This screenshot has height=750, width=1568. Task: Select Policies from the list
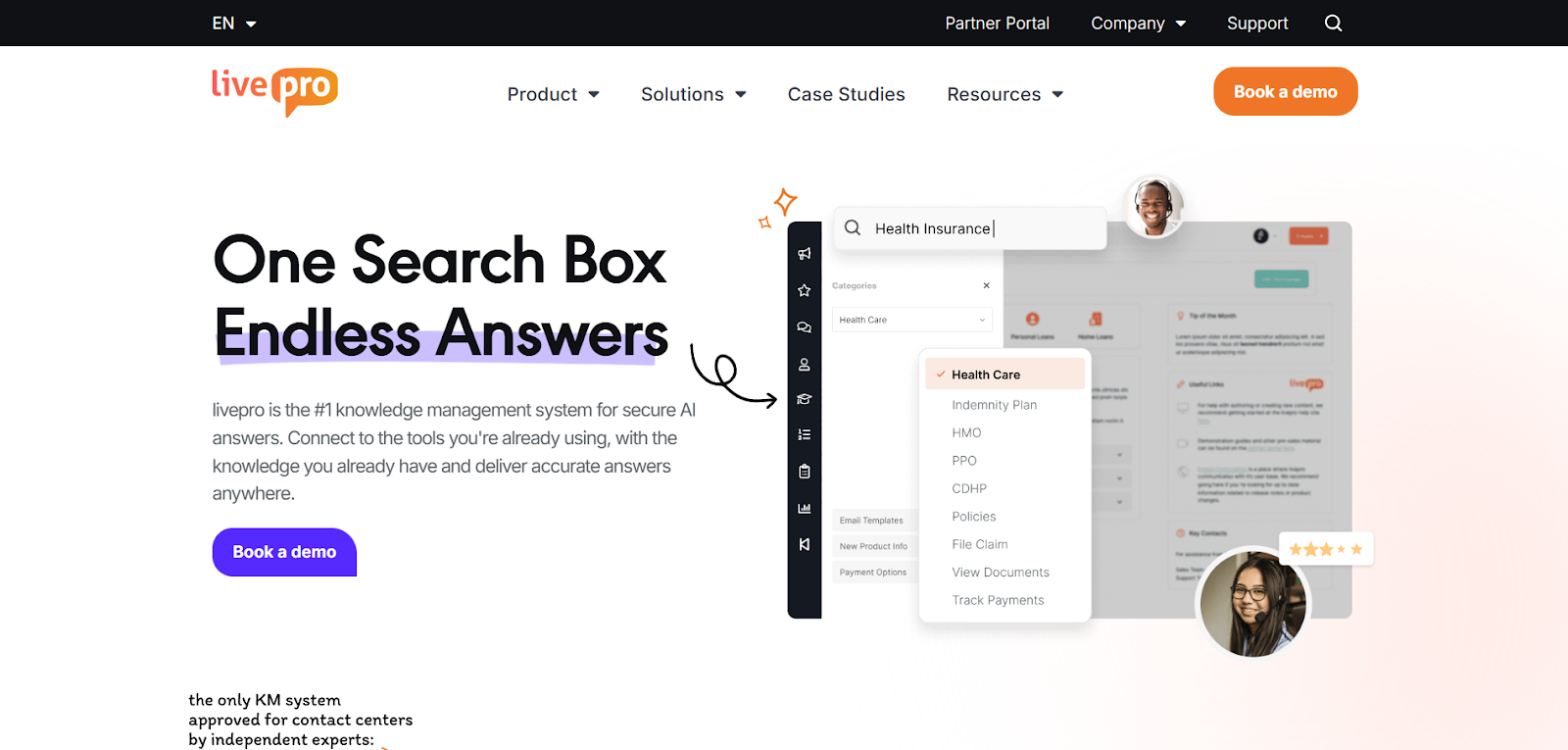point(974,517)
